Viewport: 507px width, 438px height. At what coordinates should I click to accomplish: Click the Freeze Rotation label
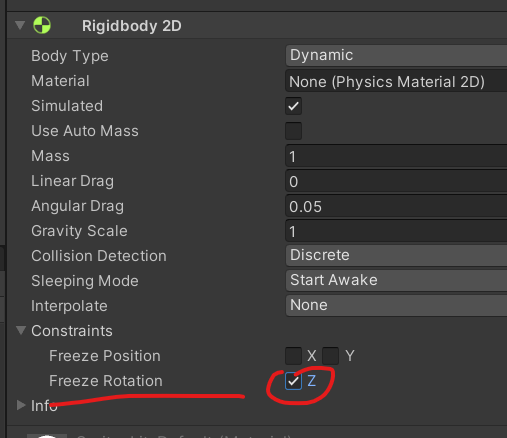click(x=106, y=381)
